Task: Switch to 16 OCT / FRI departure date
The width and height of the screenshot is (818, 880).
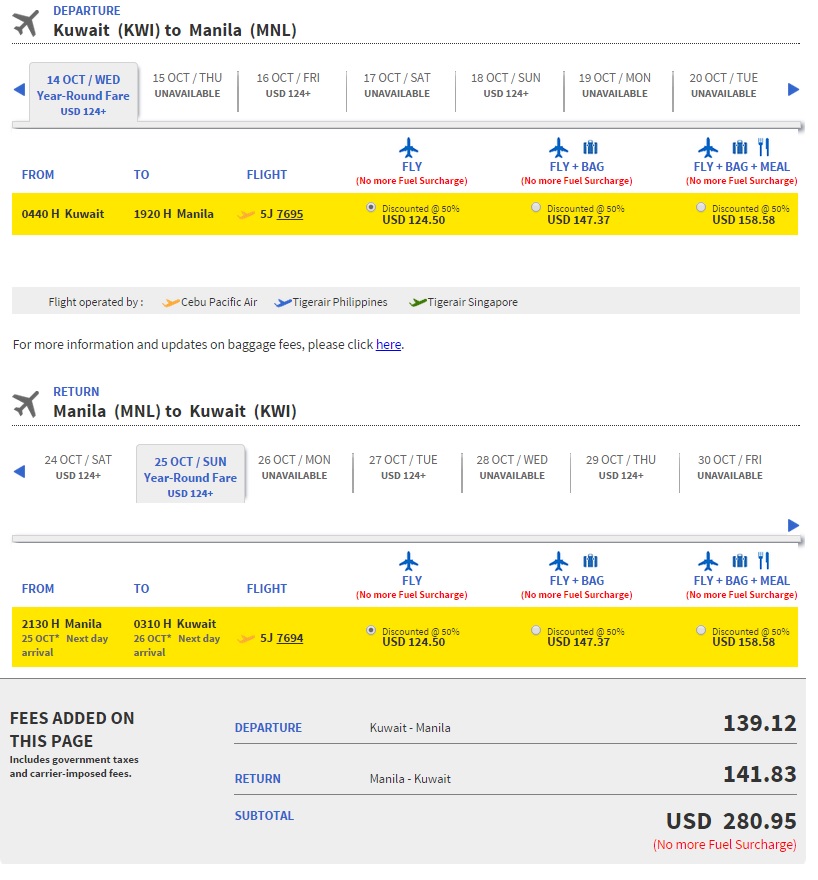Action: pos(288,85)
